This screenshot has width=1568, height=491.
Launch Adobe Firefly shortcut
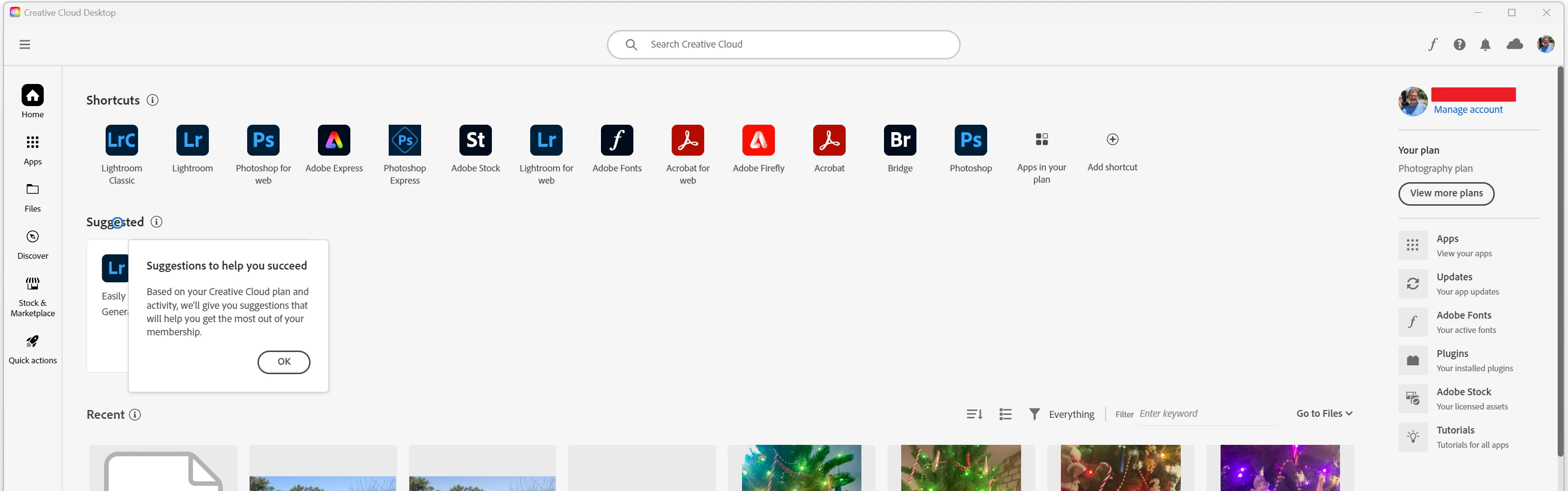pos(758,140)
